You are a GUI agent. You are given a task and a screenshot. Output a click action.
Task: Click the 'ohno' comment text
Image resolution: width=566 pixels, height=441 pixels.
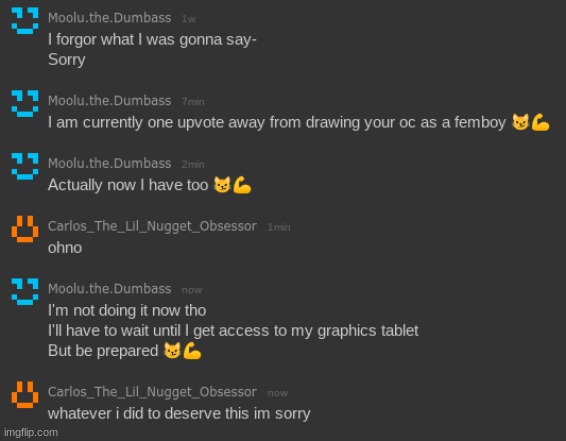coord(65,248)
